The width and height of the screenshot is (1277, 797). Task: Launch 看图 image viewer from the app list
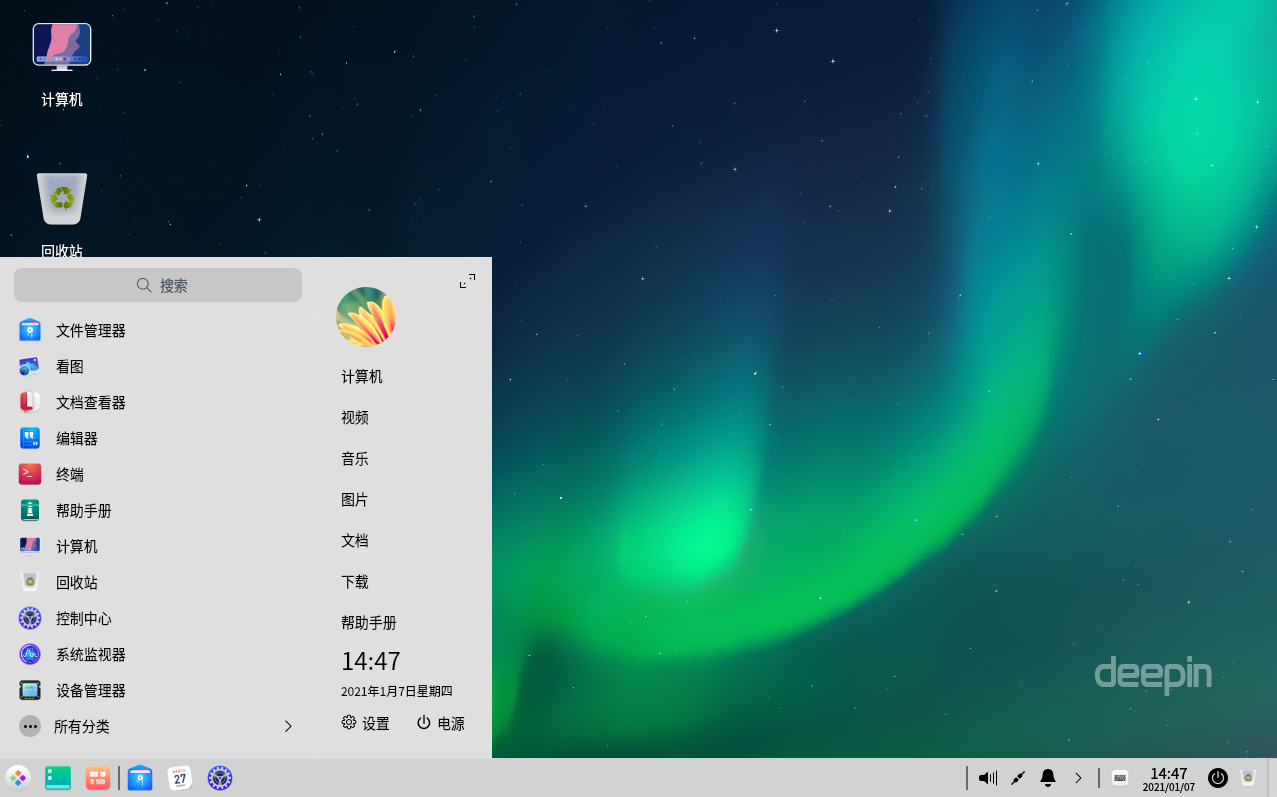(70, 367)
